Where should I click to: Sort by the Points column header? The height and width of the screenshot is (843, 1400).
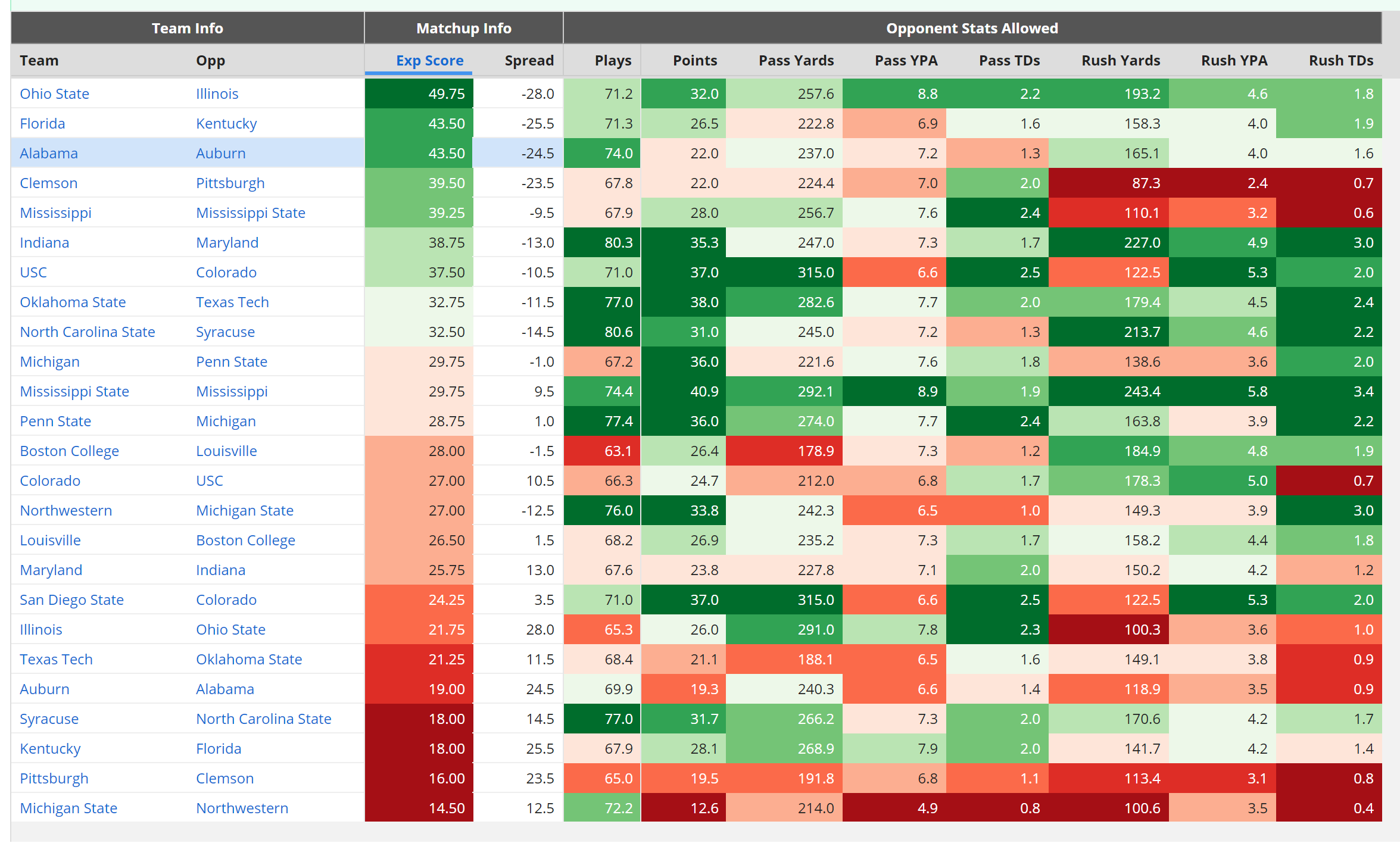click(x=694, y=61)
